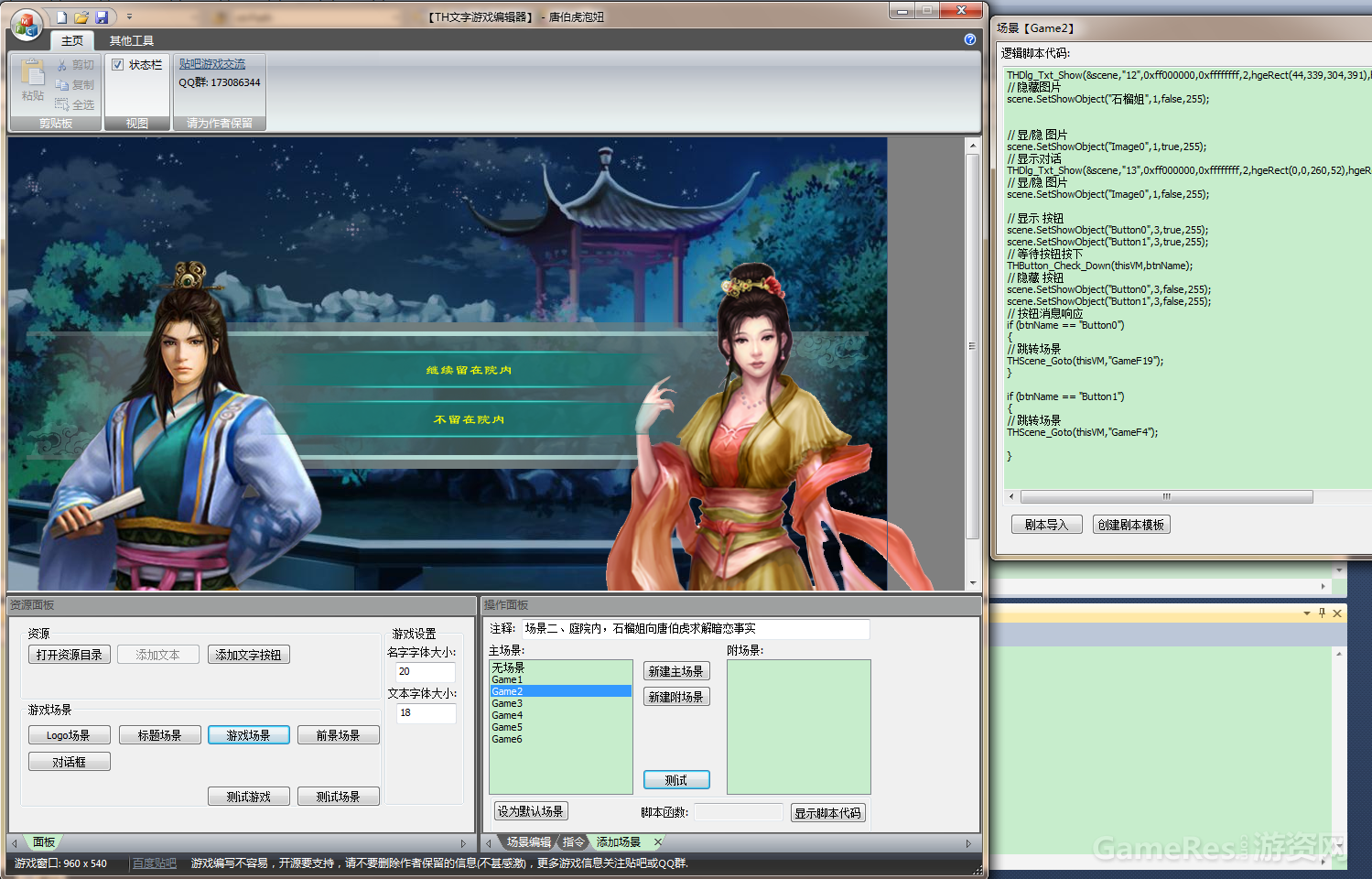
Task: Click the blue help question mark icon
Action: [x=970, y=39]
